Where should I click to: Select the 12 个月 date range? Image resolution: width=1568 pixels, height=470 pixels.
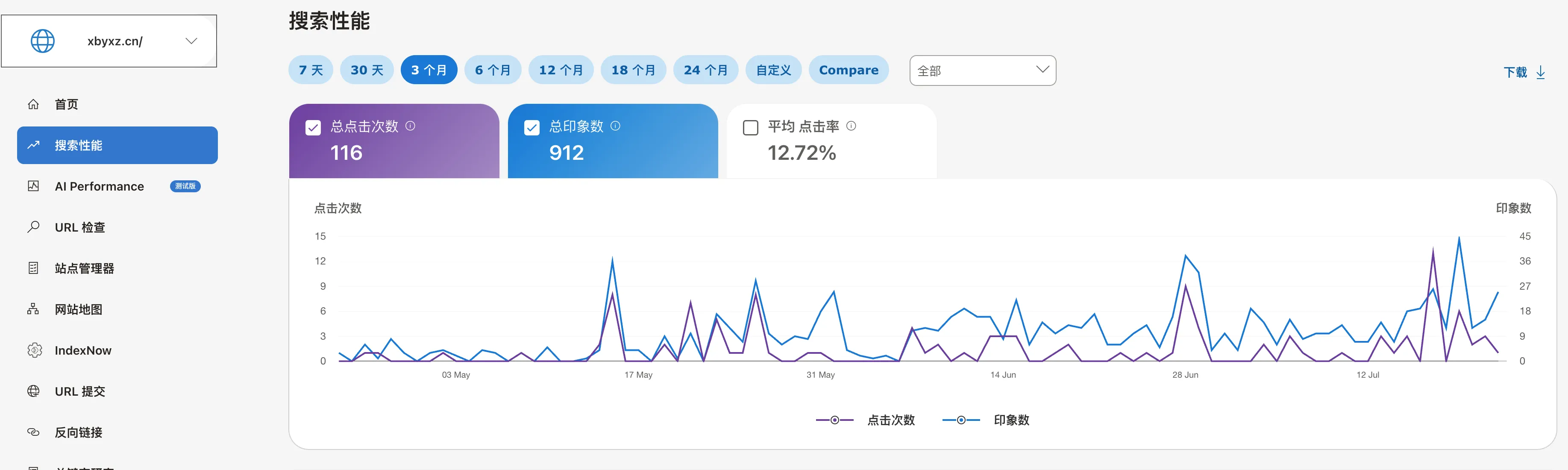[x=561, y=70]
